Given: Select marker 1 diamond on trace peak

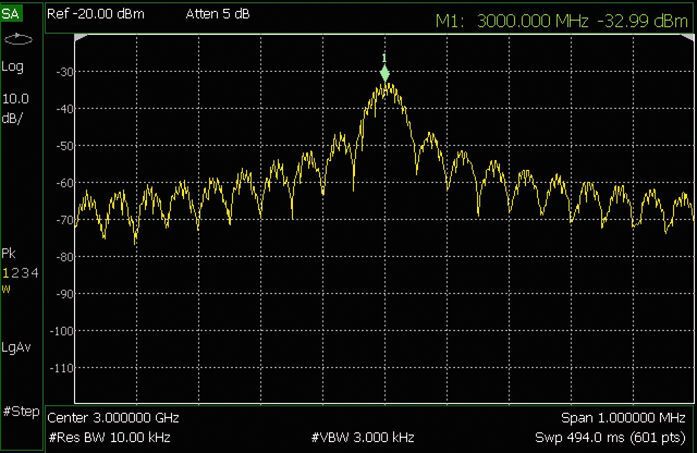Looking at the screenshot, I should [385, 74].
